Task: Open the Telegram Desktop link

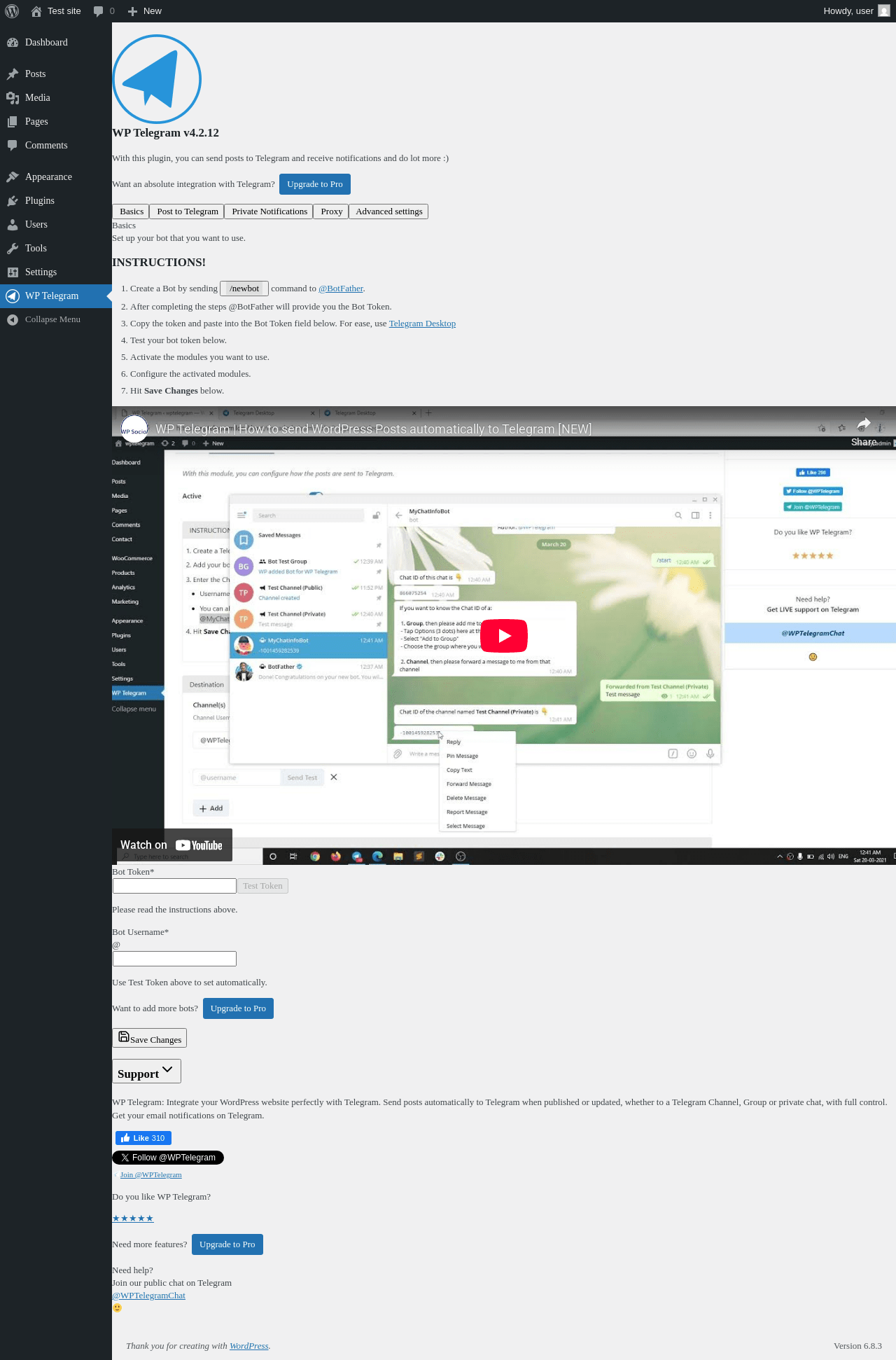Action: point(422,324)
